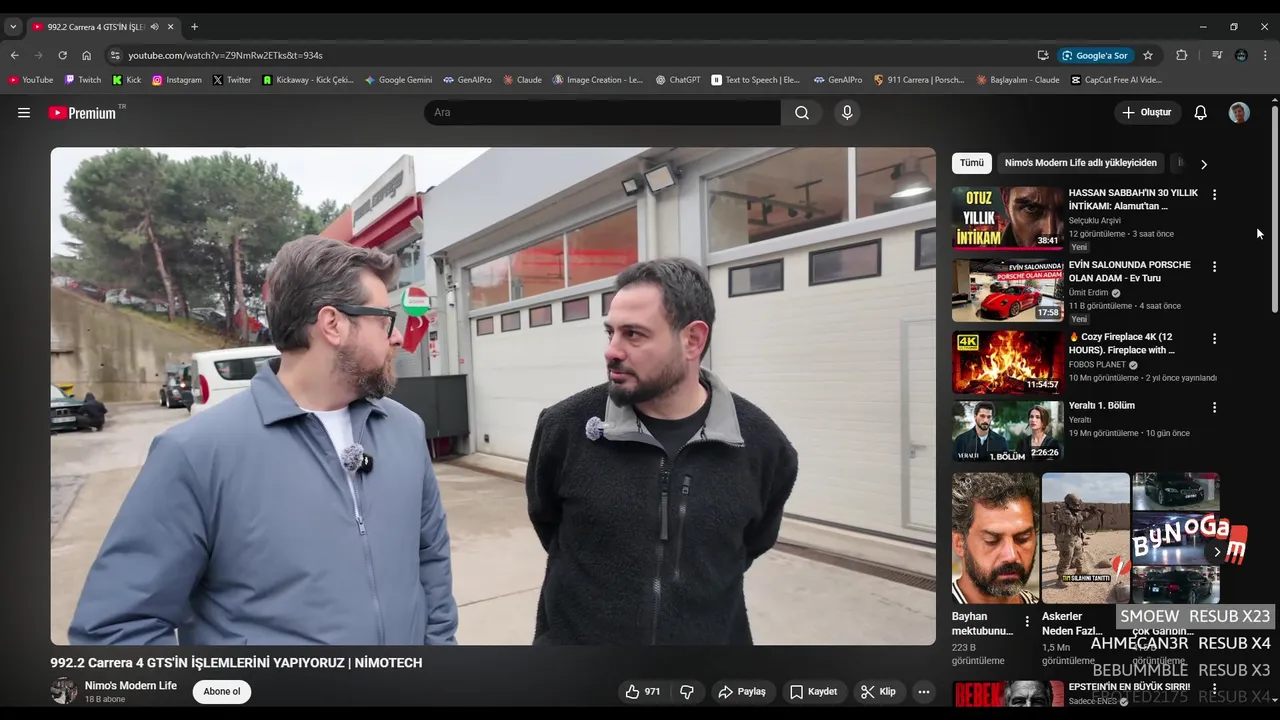Open YouTube notifications bell
The width and height of the screenshot is (1280, 720).
coord(1200,113)
